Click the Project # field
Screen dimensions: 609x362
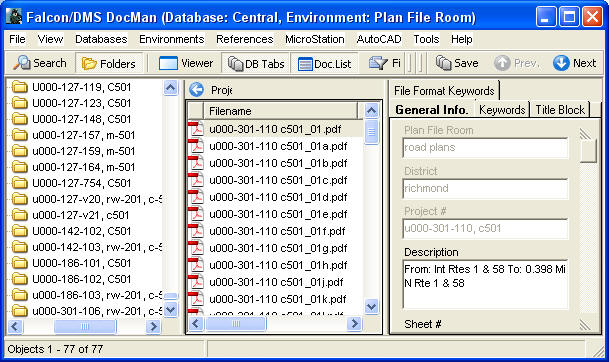pos(485,228)
